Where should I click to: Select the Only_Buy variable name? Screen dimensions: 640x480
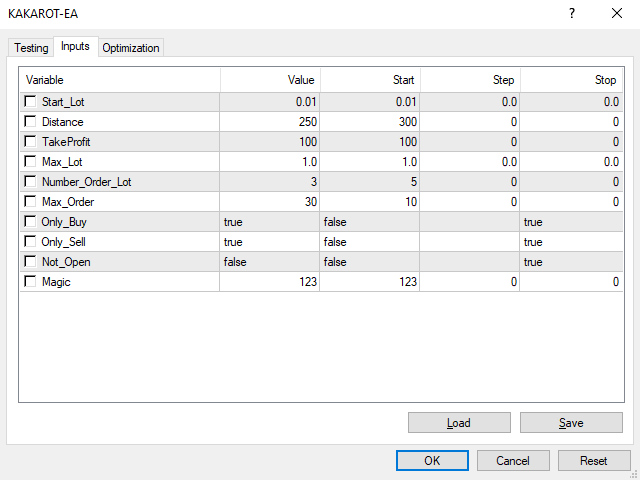point(64,222)
